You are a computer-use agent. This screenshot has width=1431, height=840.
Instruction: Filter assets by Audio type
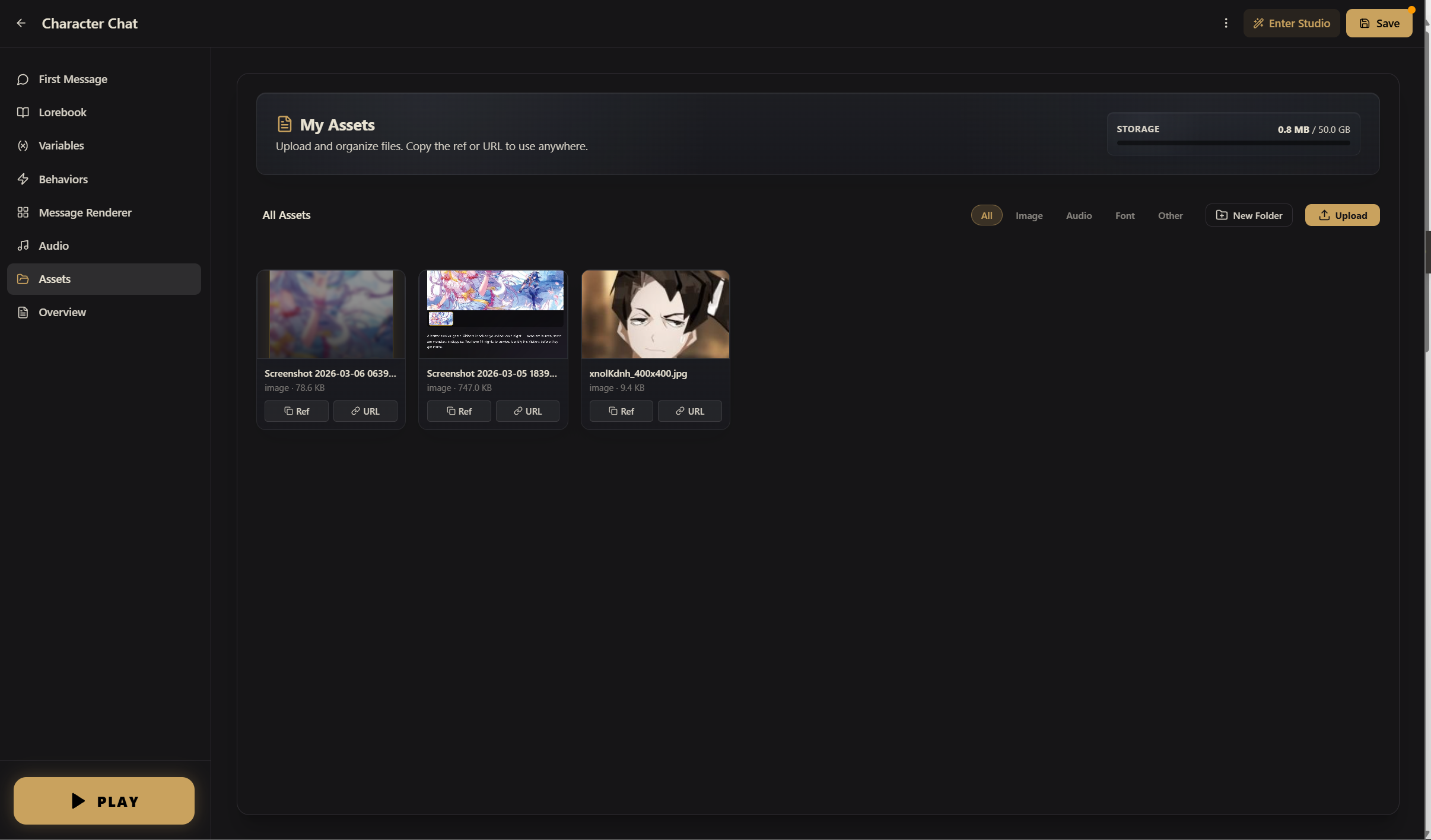tap(1079, 215)
